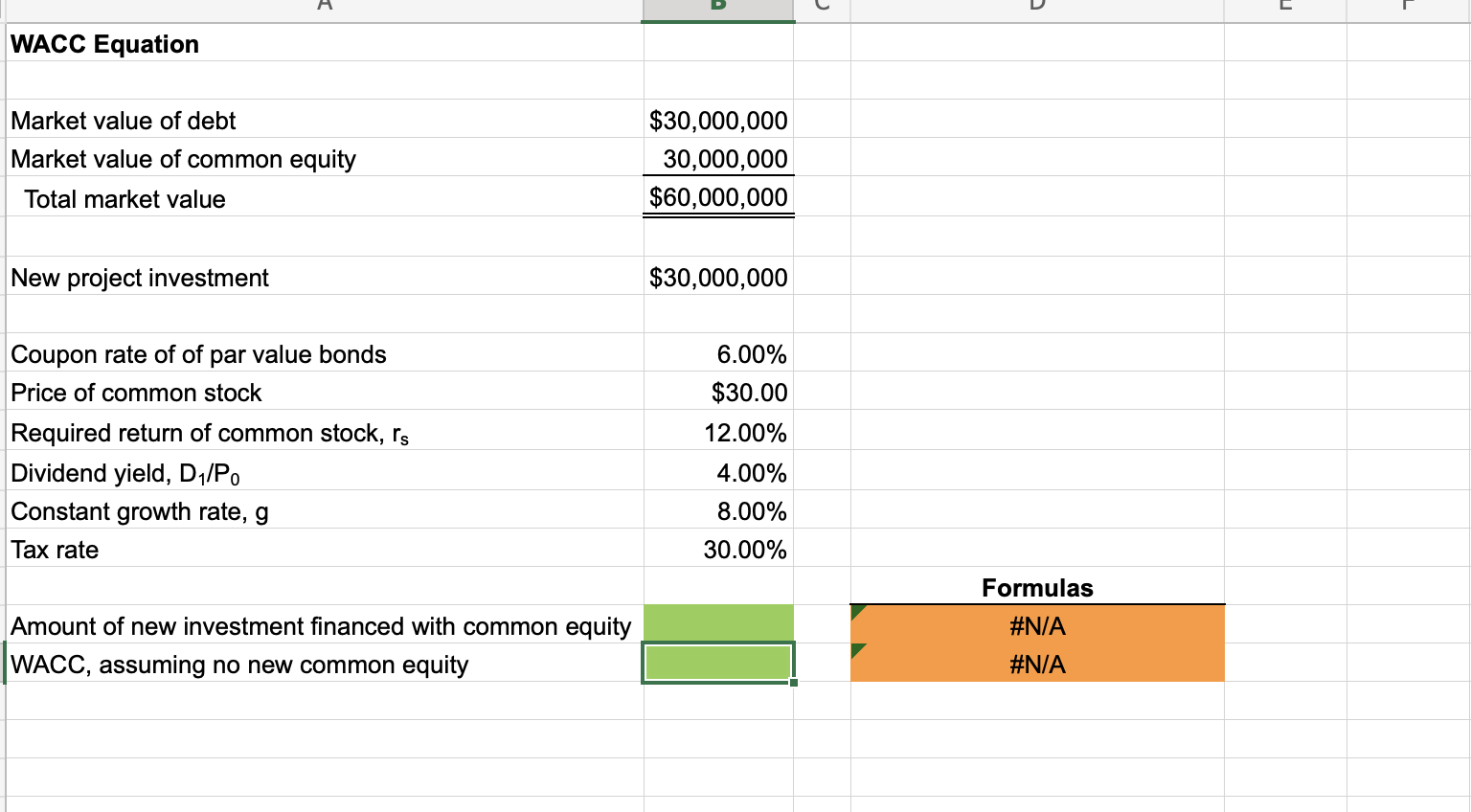Click the Formulas header cell

click(1037, 587)
